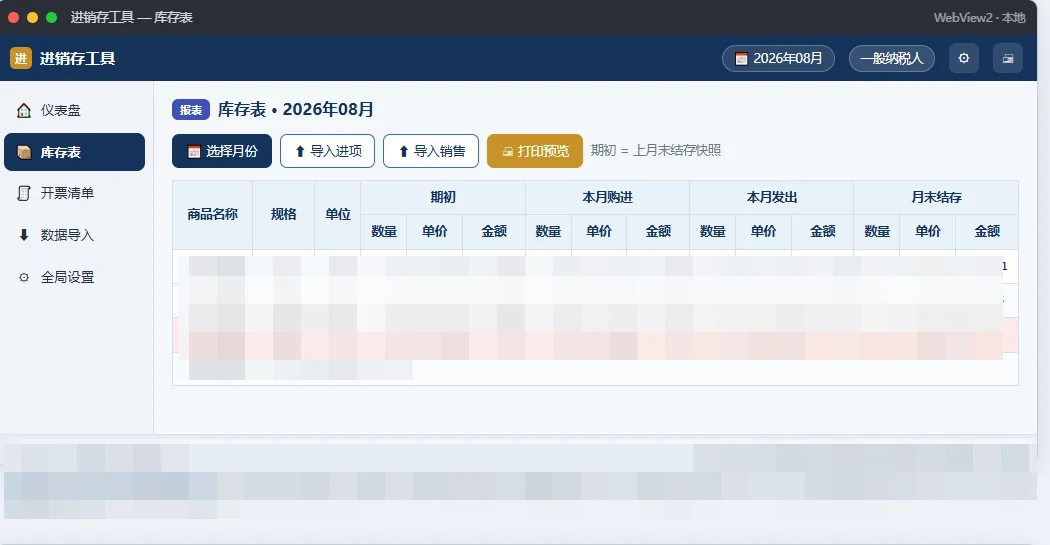Click 数量 header under 本月购进

pyautogui.click(x=548, y=232)
